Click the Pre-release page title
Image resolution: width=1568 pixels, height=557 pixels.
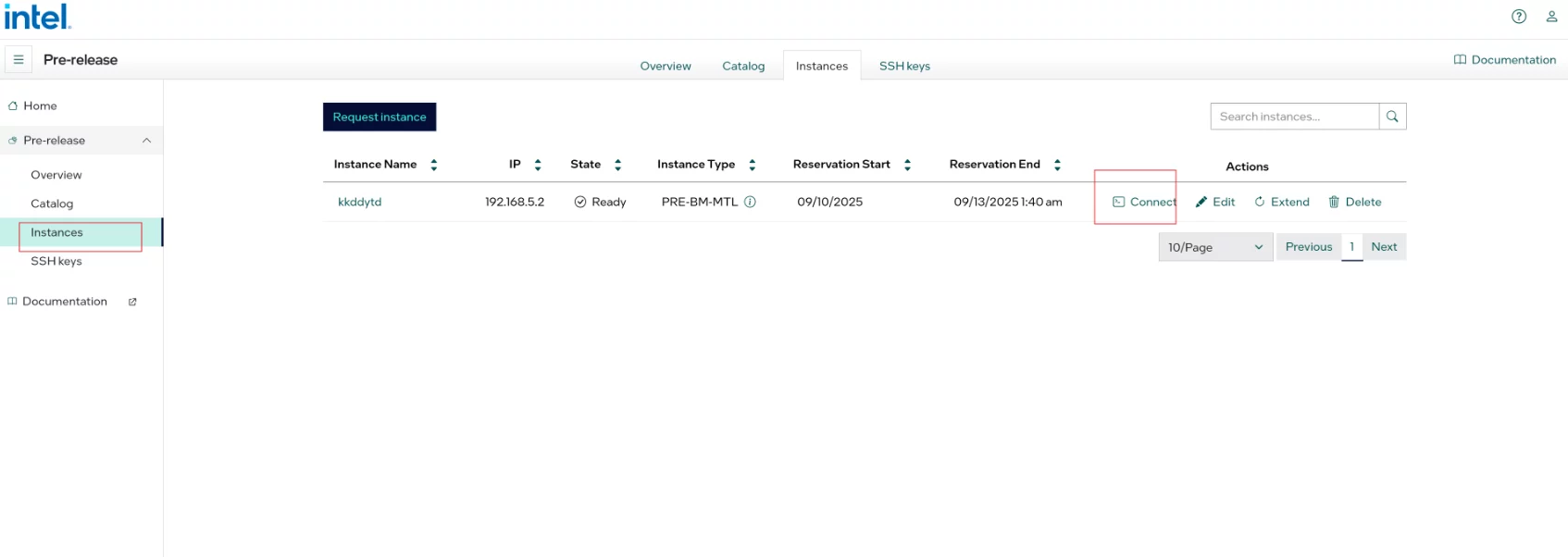pyautogui.click(x=81, y=59)
